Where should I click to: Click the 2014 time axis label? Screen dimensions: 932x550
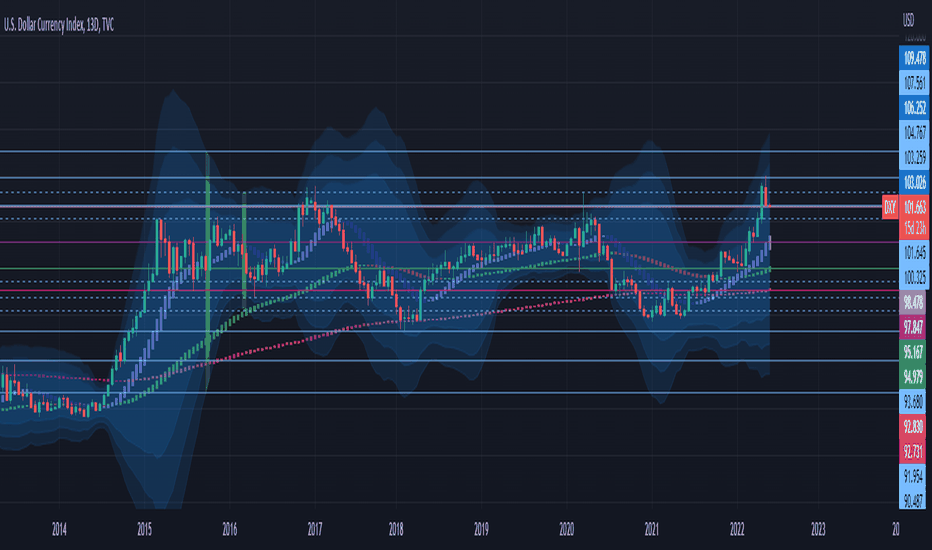click(59, 529)
